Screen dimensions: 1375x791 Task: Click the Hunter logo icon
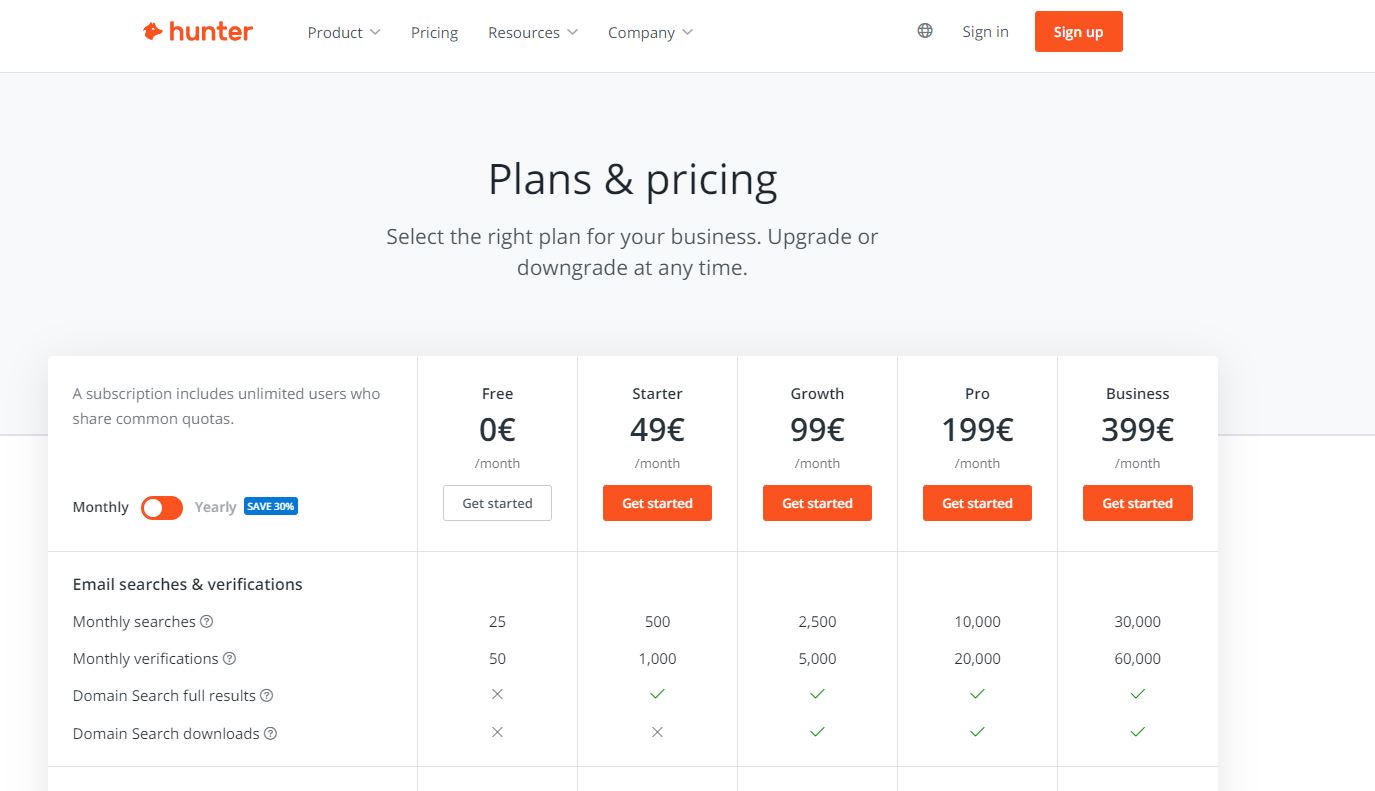[x=152, y=32]
